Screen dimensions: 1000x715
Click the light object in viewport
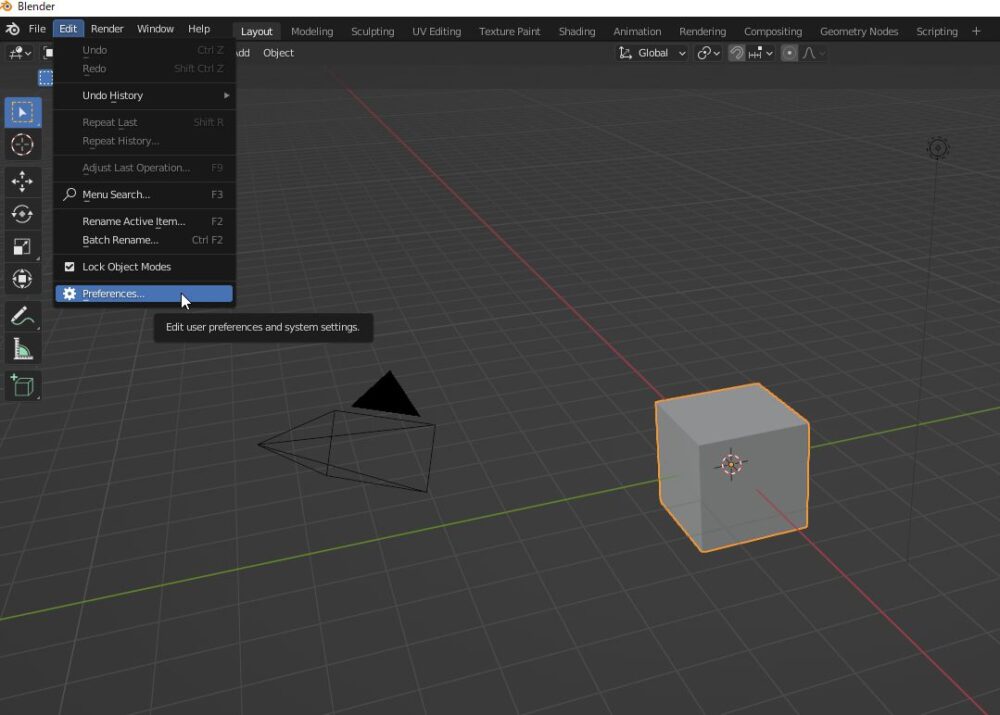[x=938, y=148]
